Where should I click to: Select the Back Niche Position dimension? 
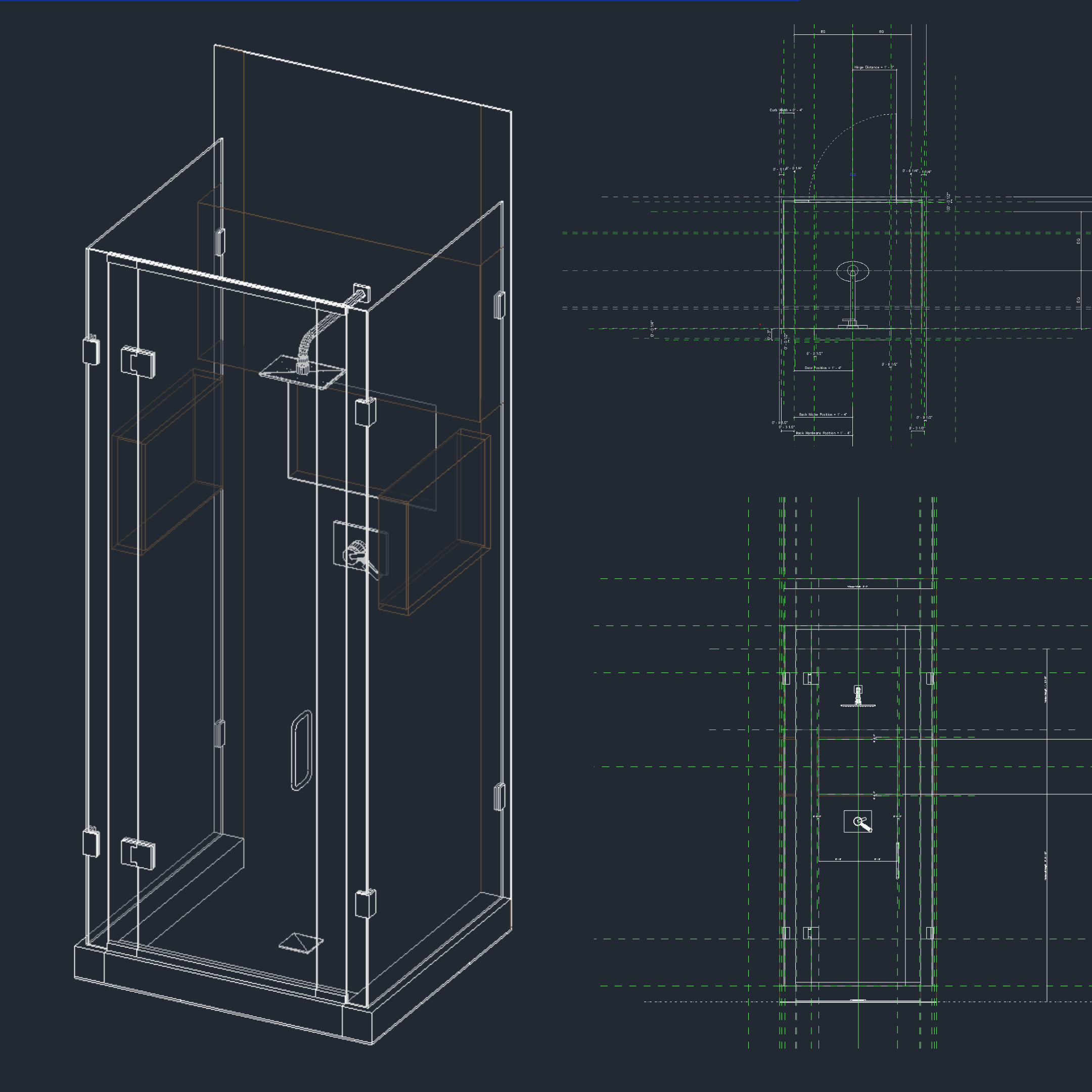(x=823, y=415)
